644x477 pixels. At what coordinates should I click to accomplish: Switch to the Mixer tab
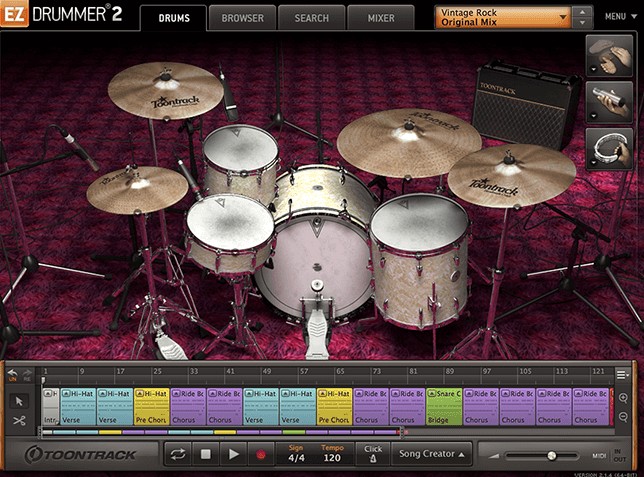pyautogui.click(x=380, y=18)
